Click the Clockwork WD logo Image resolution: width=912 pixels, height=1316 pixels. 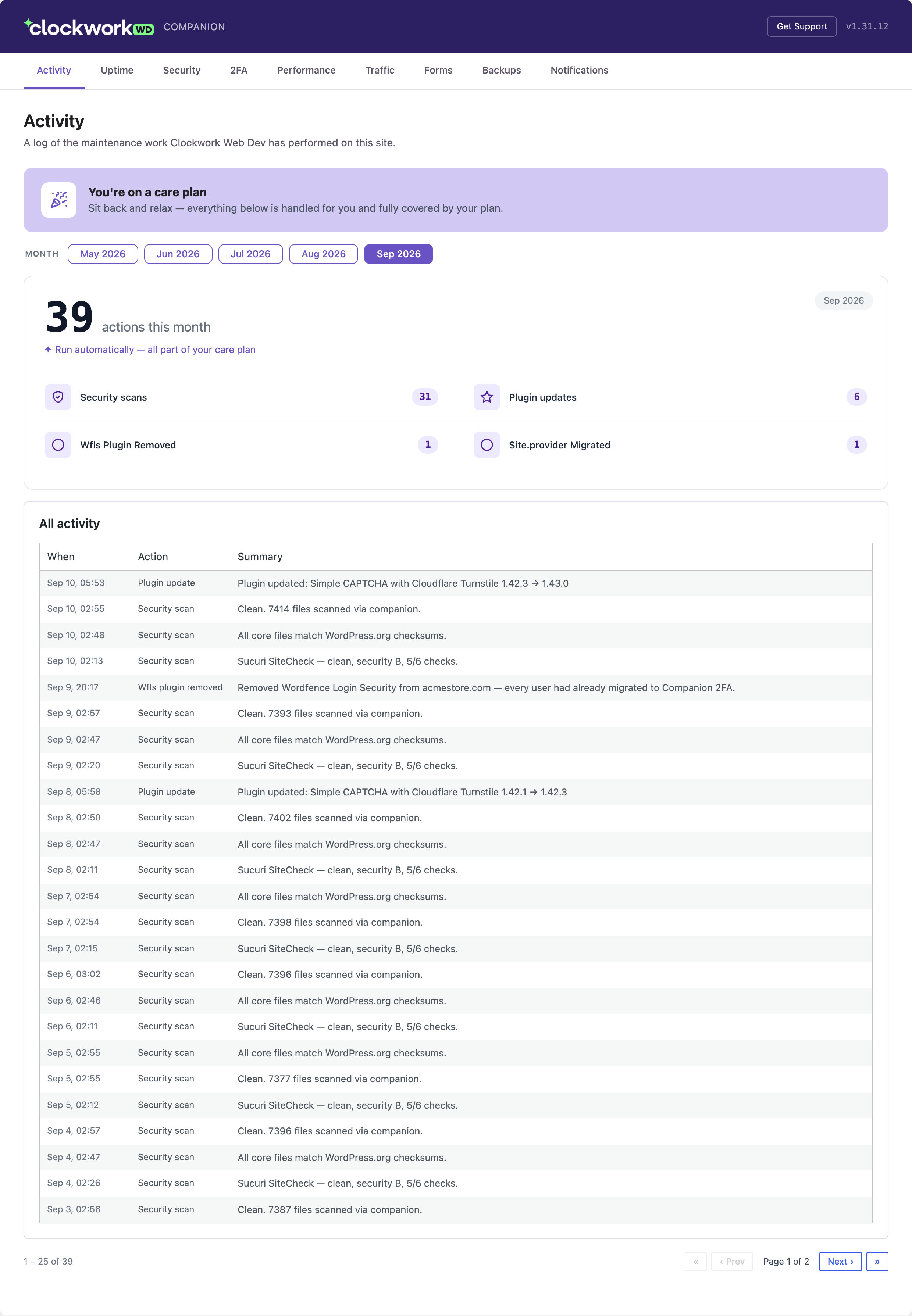point(89,27)
